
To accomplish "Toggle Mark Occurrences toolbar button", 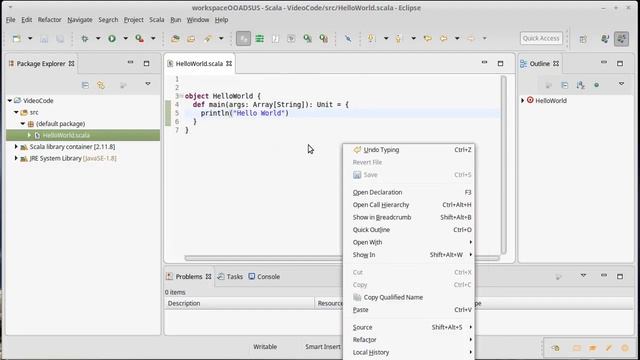I will pos(243,39).
